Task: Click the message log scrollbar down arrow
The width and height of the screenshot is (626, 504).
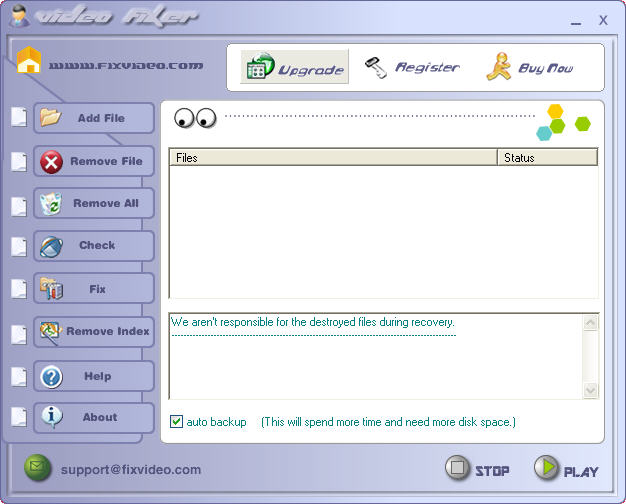Action: coord(590,391)
